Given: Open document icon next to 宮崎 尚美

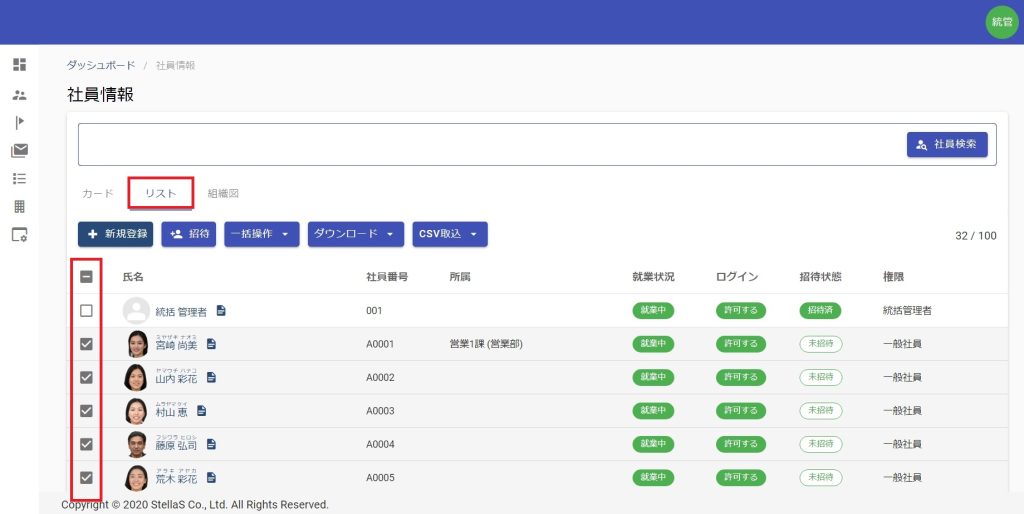Looking at the screenshot, I should [212, 344].
